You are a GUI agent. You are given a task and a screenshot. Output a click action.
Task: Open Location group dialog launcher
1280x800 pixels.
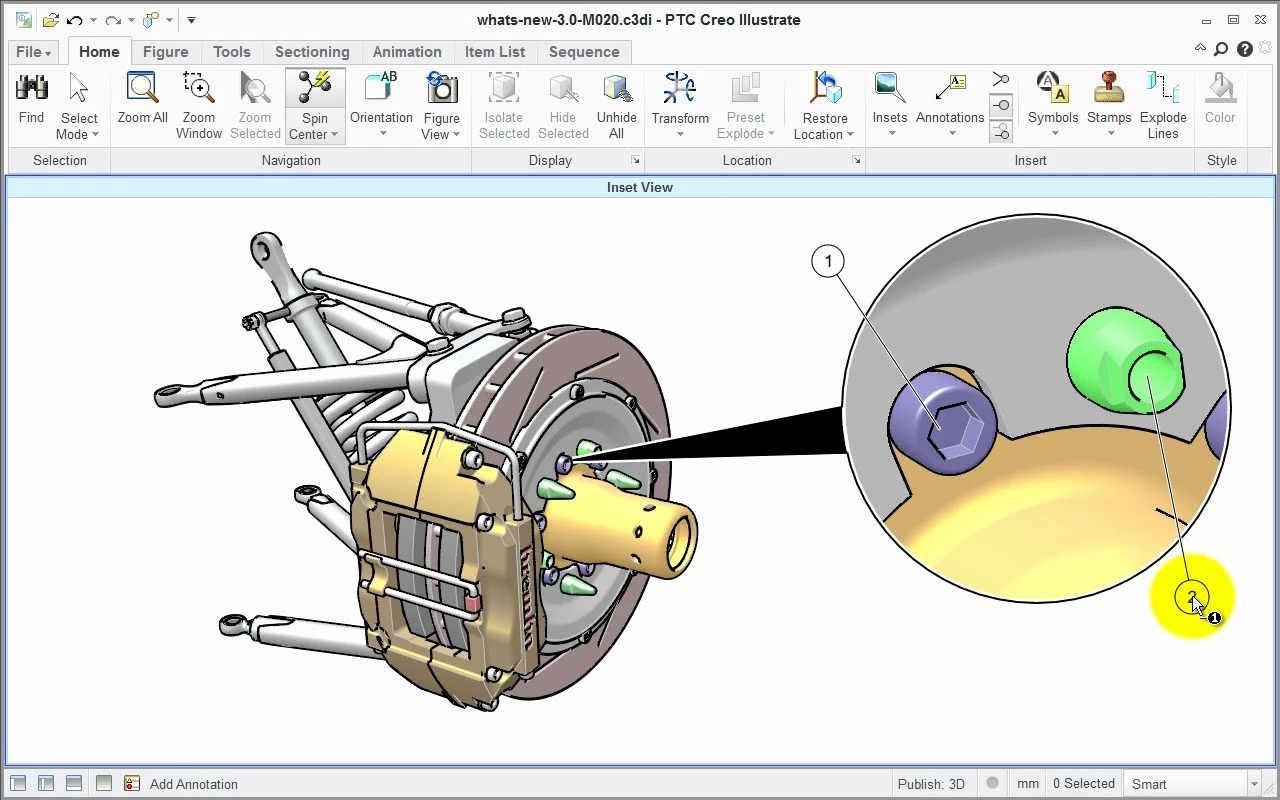[856, 160]
